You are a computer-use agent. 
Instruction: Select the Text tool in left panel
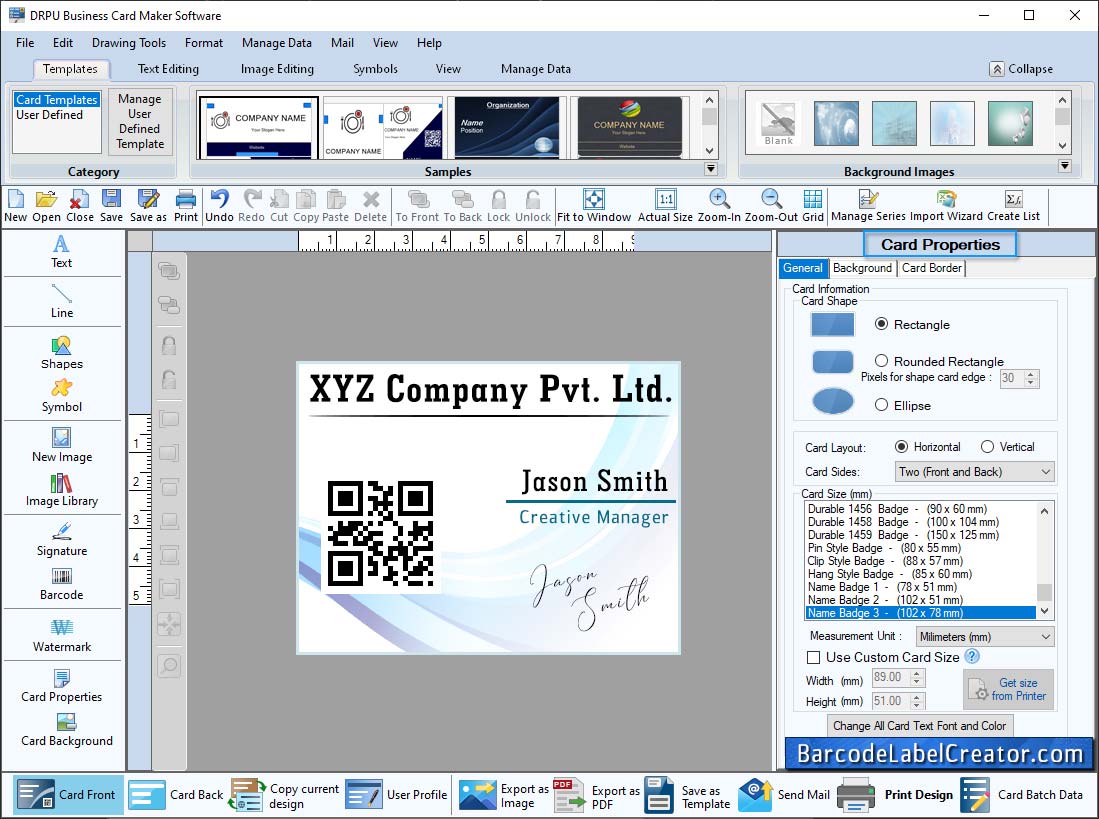click(62, 252)
